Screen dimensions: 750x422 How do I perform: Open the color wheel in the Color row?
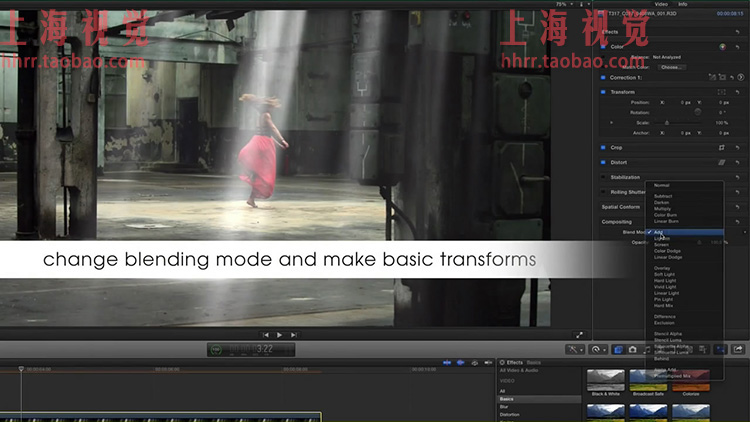(721, 46)
